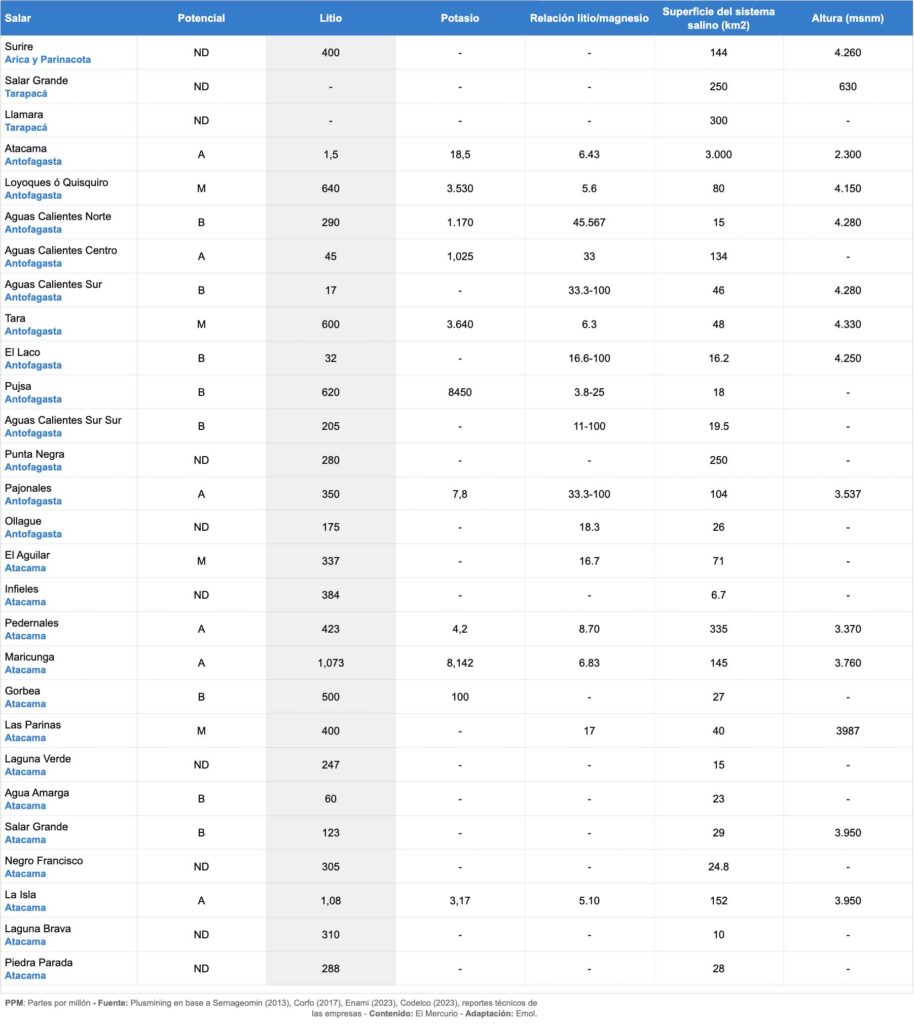Click the Aguas Calientes Sur Sur row name
Screen dimensions: 914x1024
point(63,420)
